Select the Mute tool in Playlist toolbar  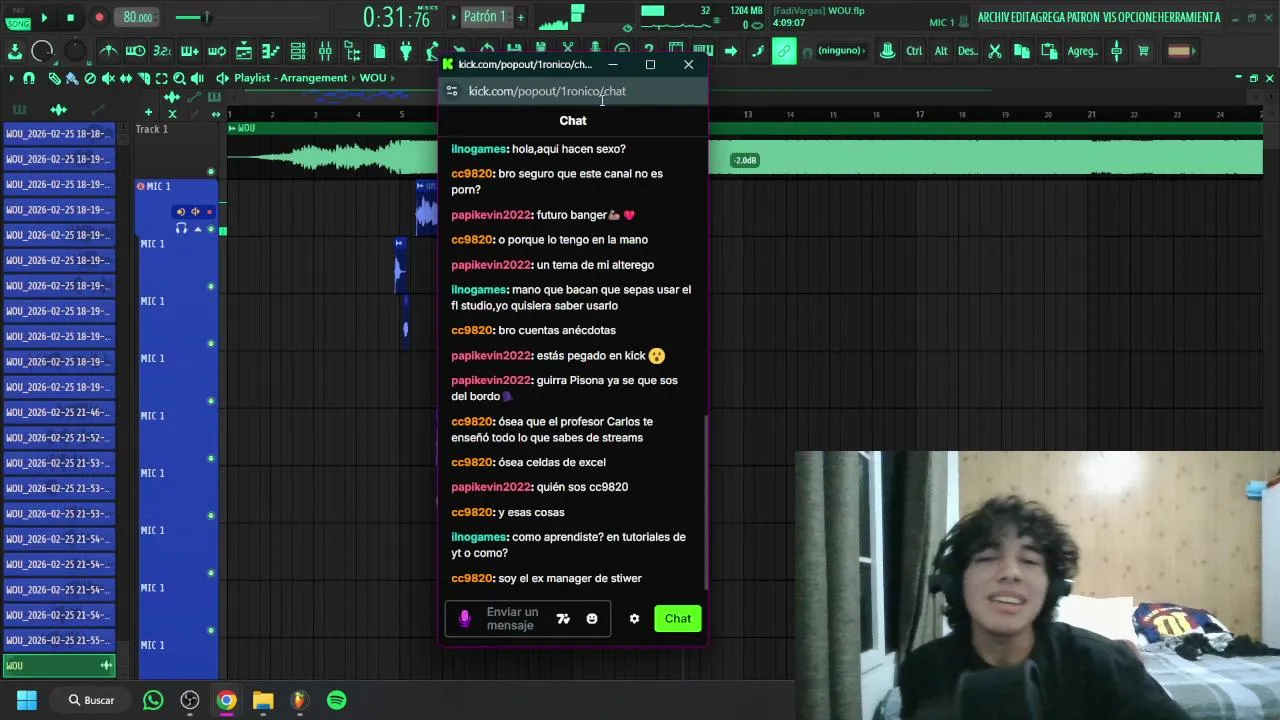108,78
